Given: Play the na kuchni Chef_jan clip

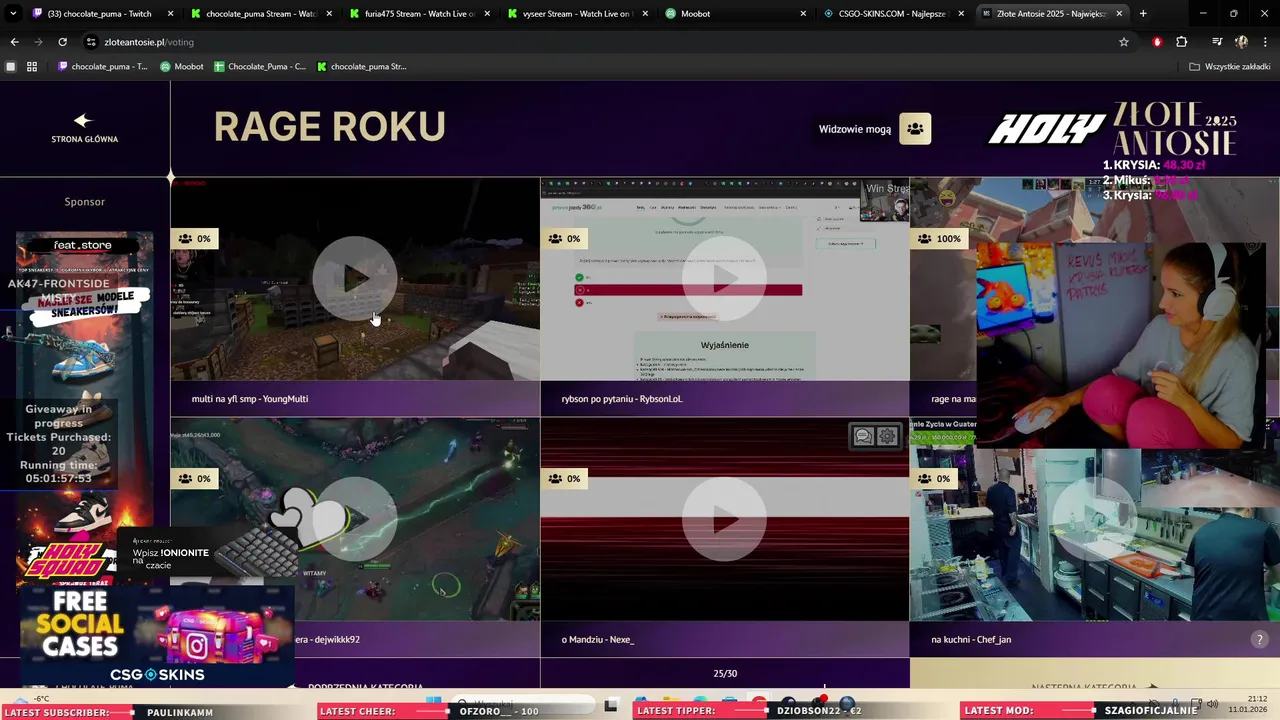Looking at the screenshot, I should coord(1095,519).
